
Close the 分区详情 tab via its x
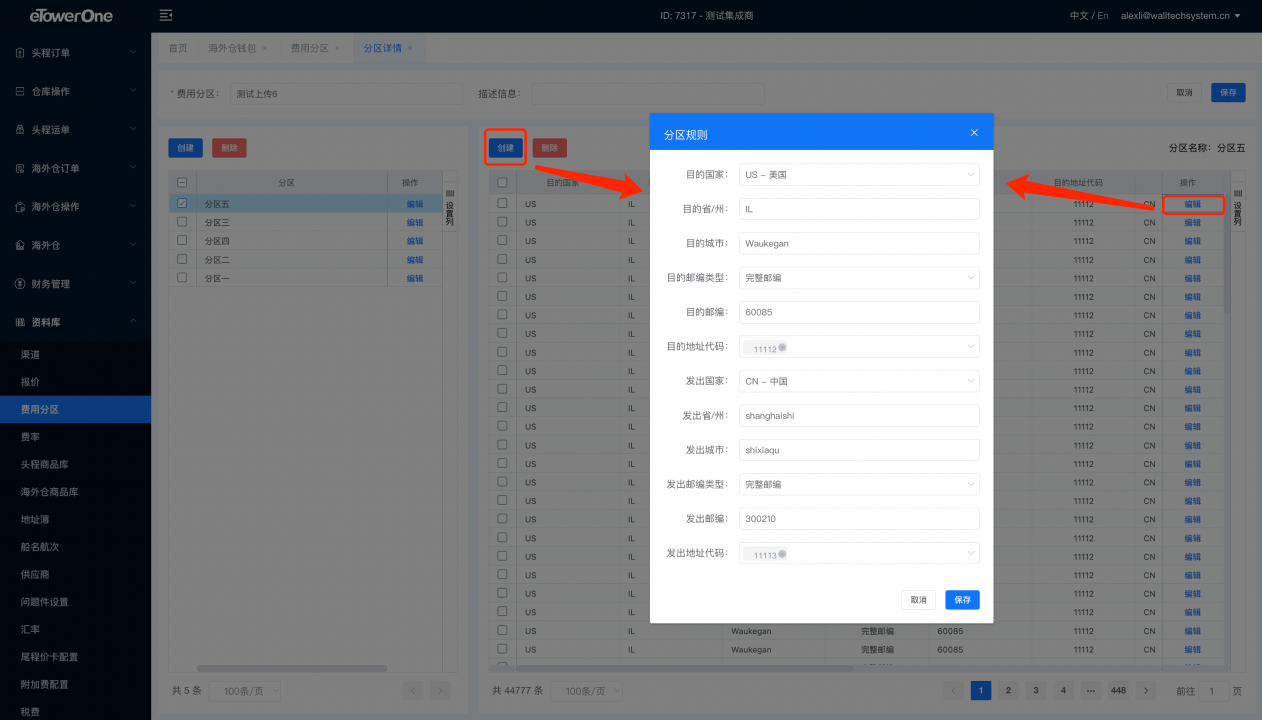(410, 48)
